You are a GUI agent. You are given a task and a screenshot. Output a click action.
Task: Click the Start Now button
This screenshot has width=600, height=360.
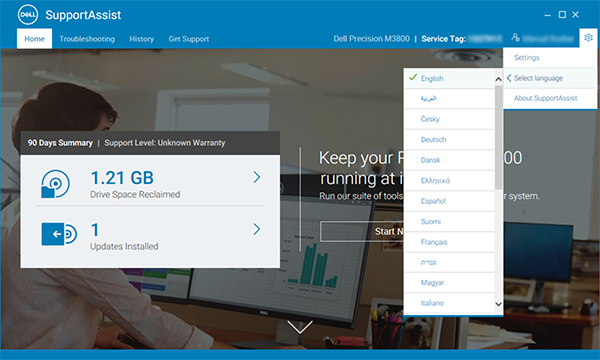(x=362, y=231)
